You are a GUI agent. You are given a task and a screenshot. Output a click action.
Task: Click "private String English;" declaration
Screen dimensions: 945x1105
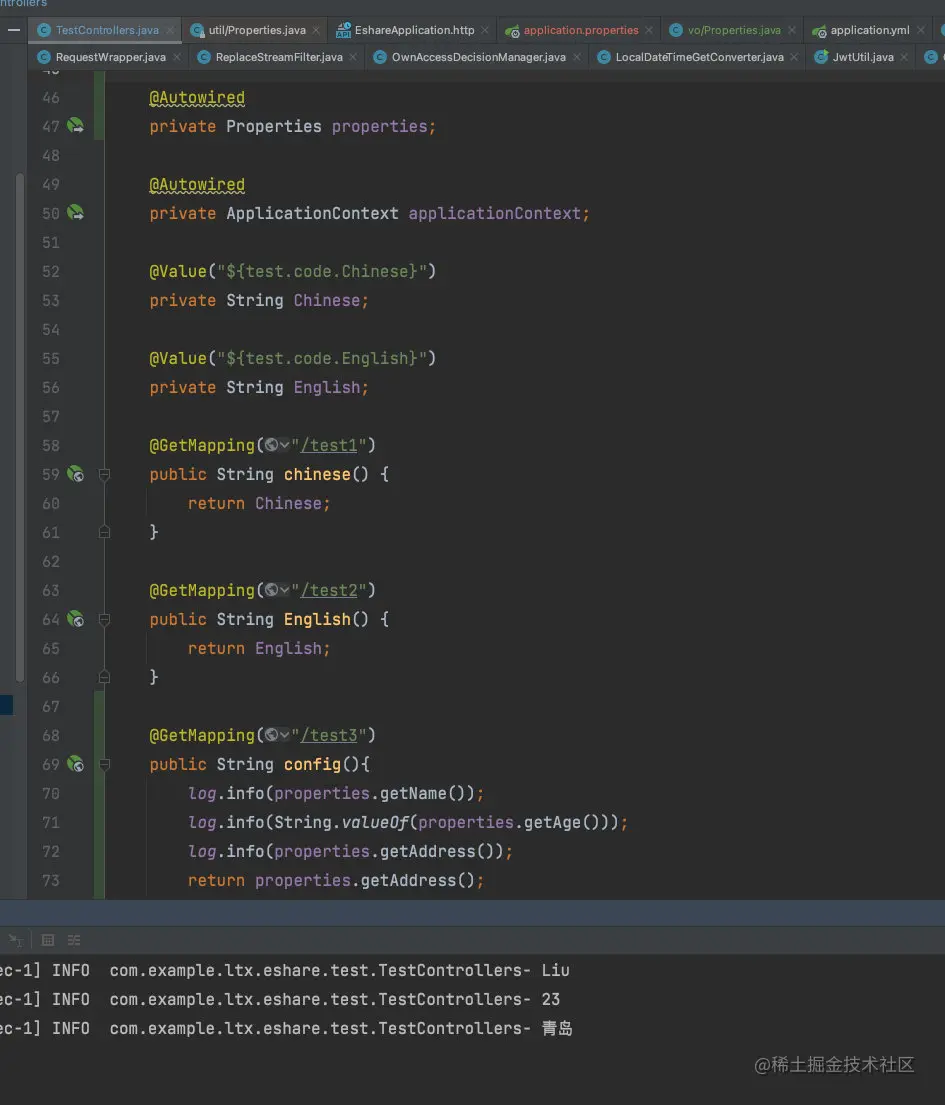(259, 388)
